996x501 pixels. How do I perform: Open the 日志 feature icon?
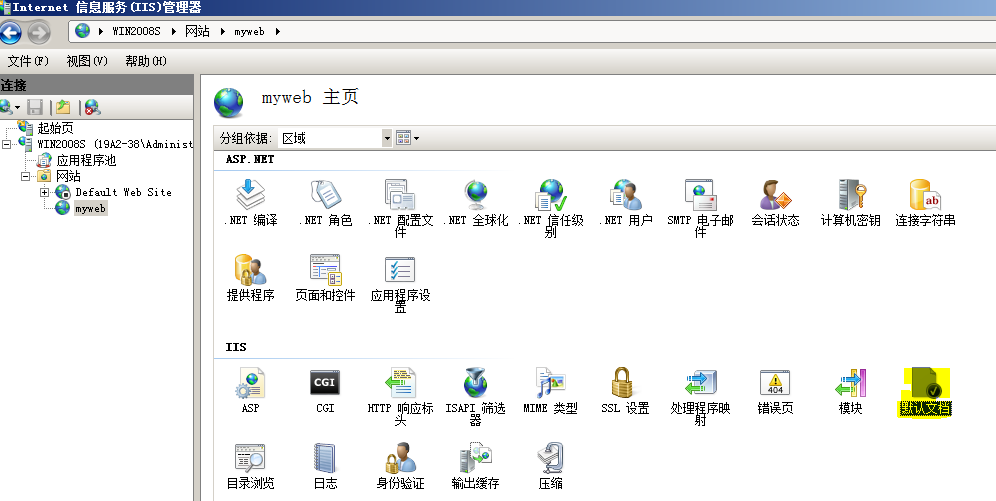[325, 458]
